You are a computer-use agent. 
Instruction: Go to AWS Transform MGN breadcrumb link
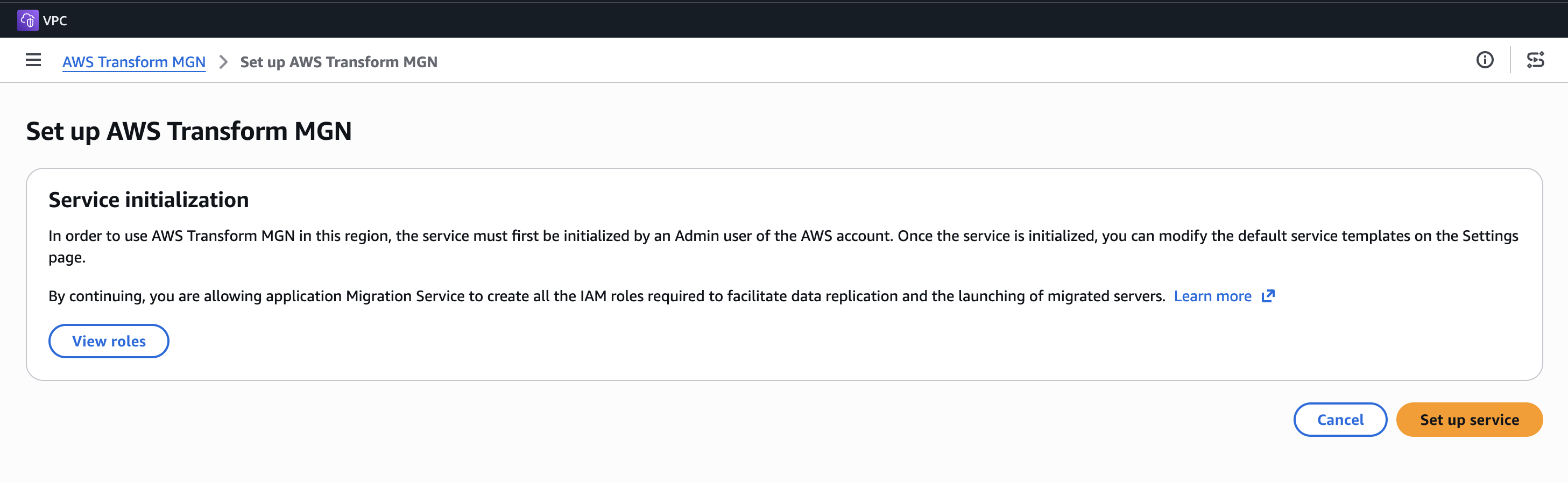tap(134, 62)
